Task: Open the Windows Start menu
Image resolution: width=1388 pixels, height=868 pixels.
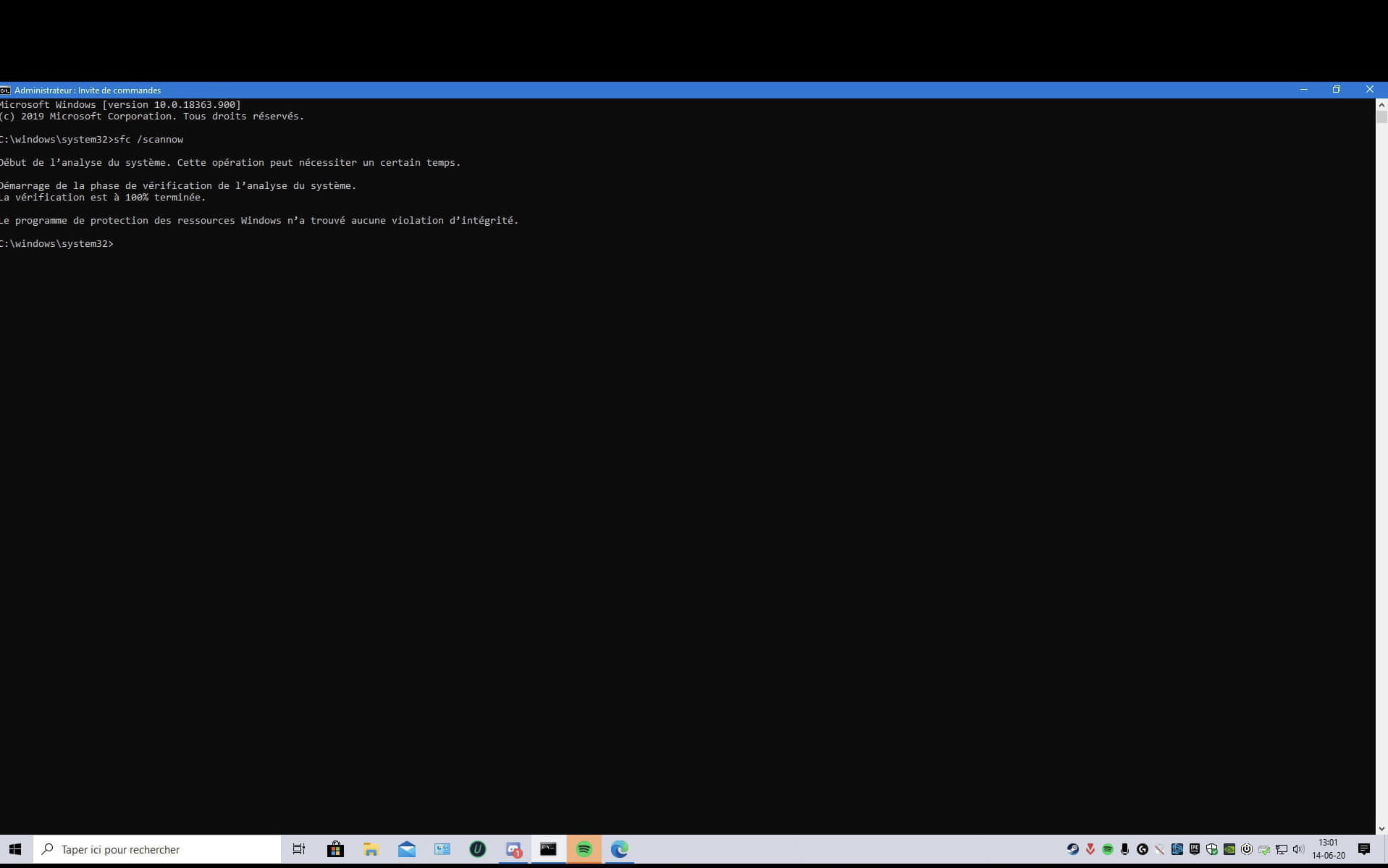Action: point(15,849)
